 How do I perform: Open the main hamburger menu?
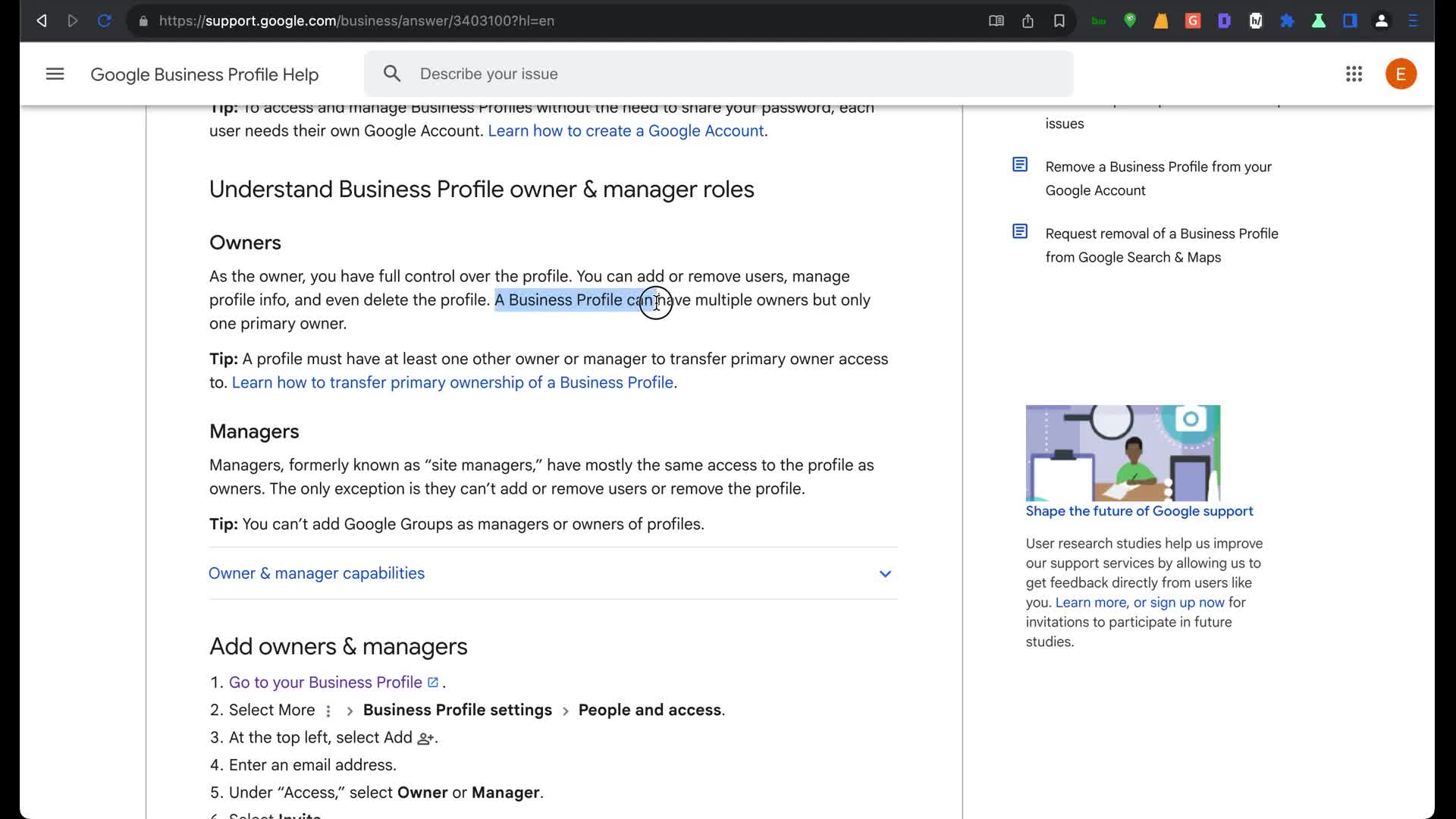[x=55, y=74]
